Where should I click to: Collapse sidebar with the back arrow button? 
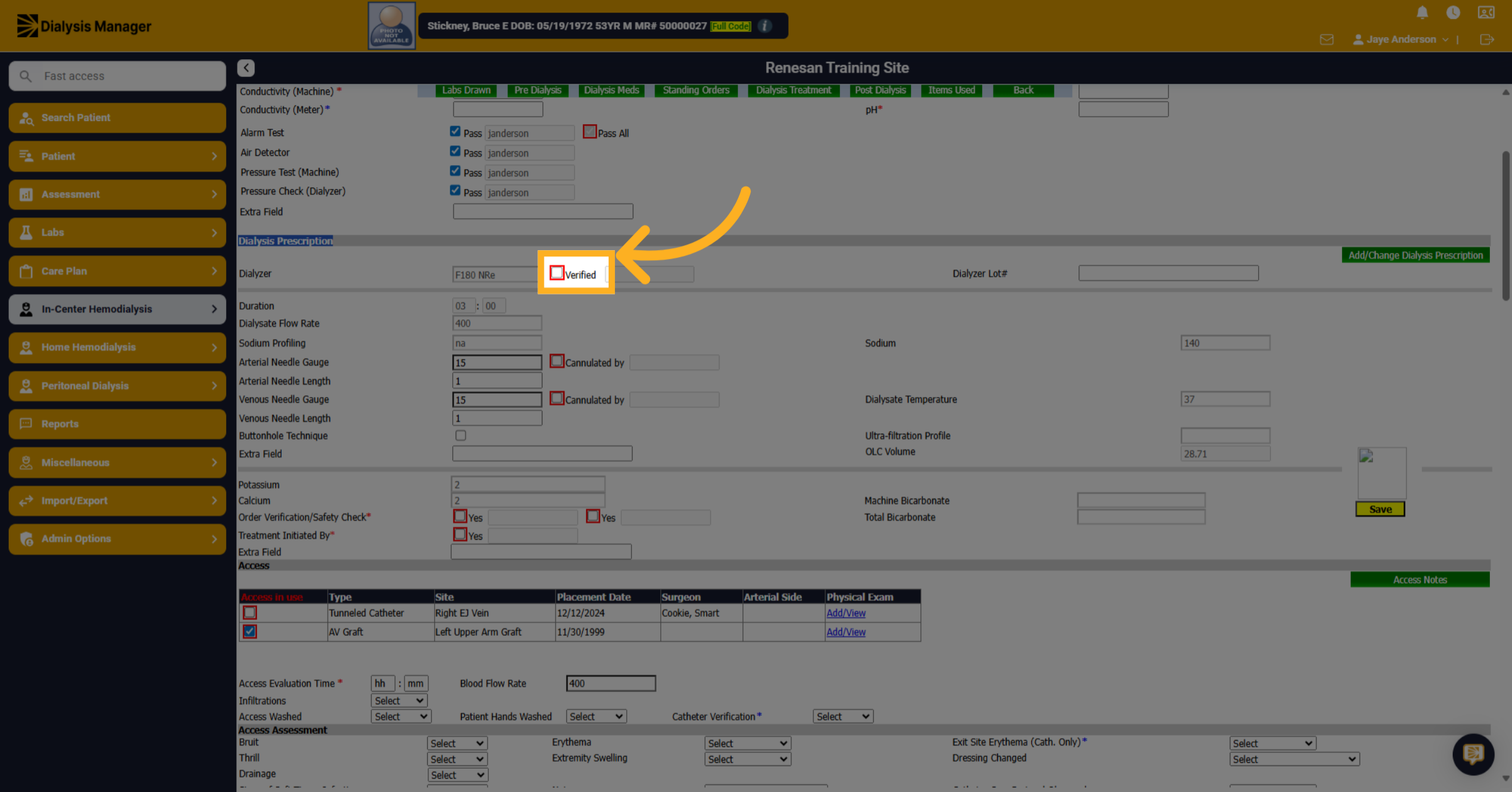(246, 68)
